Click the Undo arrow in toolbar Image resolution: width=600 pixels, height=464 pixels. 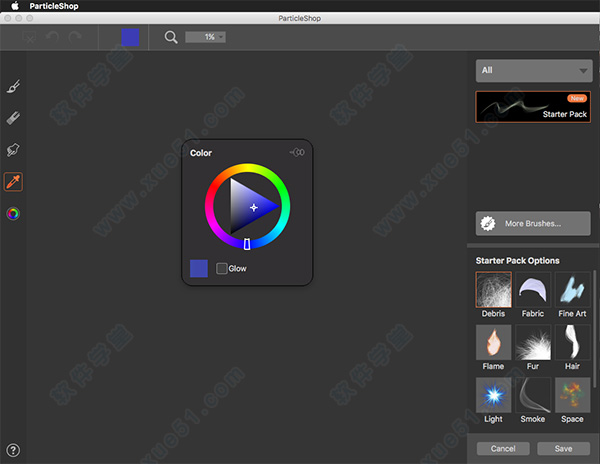click(52, 37)
